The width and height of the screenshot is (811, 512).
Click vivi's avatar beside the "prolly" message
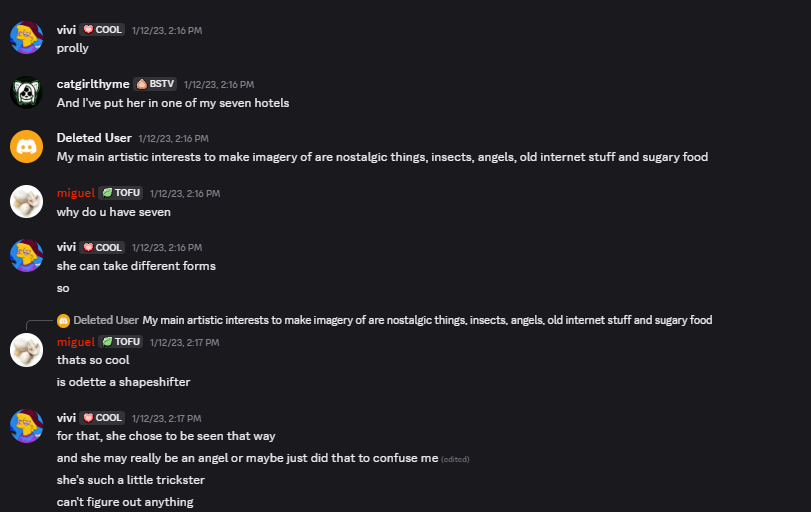(x=26, y=38)
